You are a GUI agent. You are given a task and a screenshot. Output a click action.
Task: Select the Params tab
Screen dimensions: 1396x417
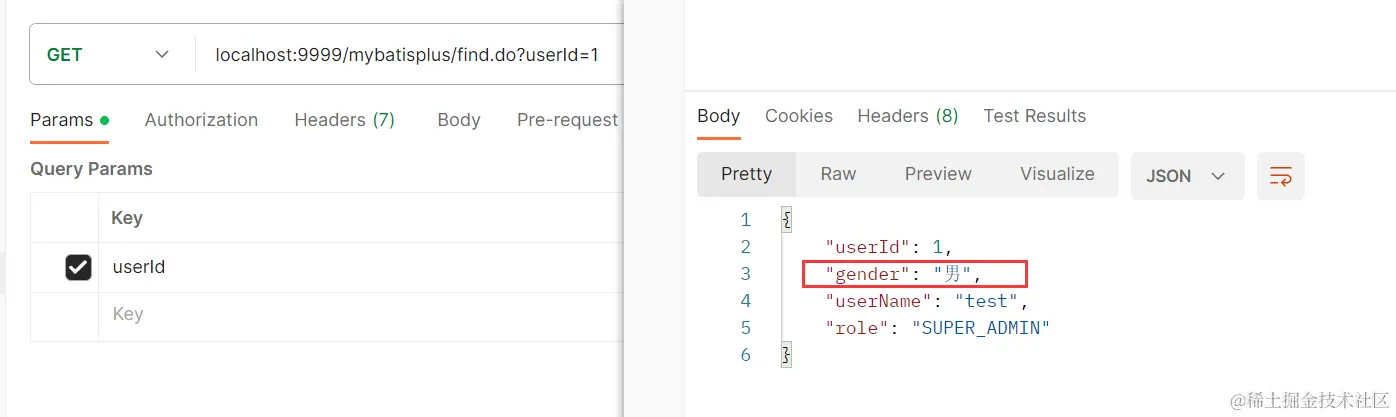pyautogui.click(x=62, y=120)
